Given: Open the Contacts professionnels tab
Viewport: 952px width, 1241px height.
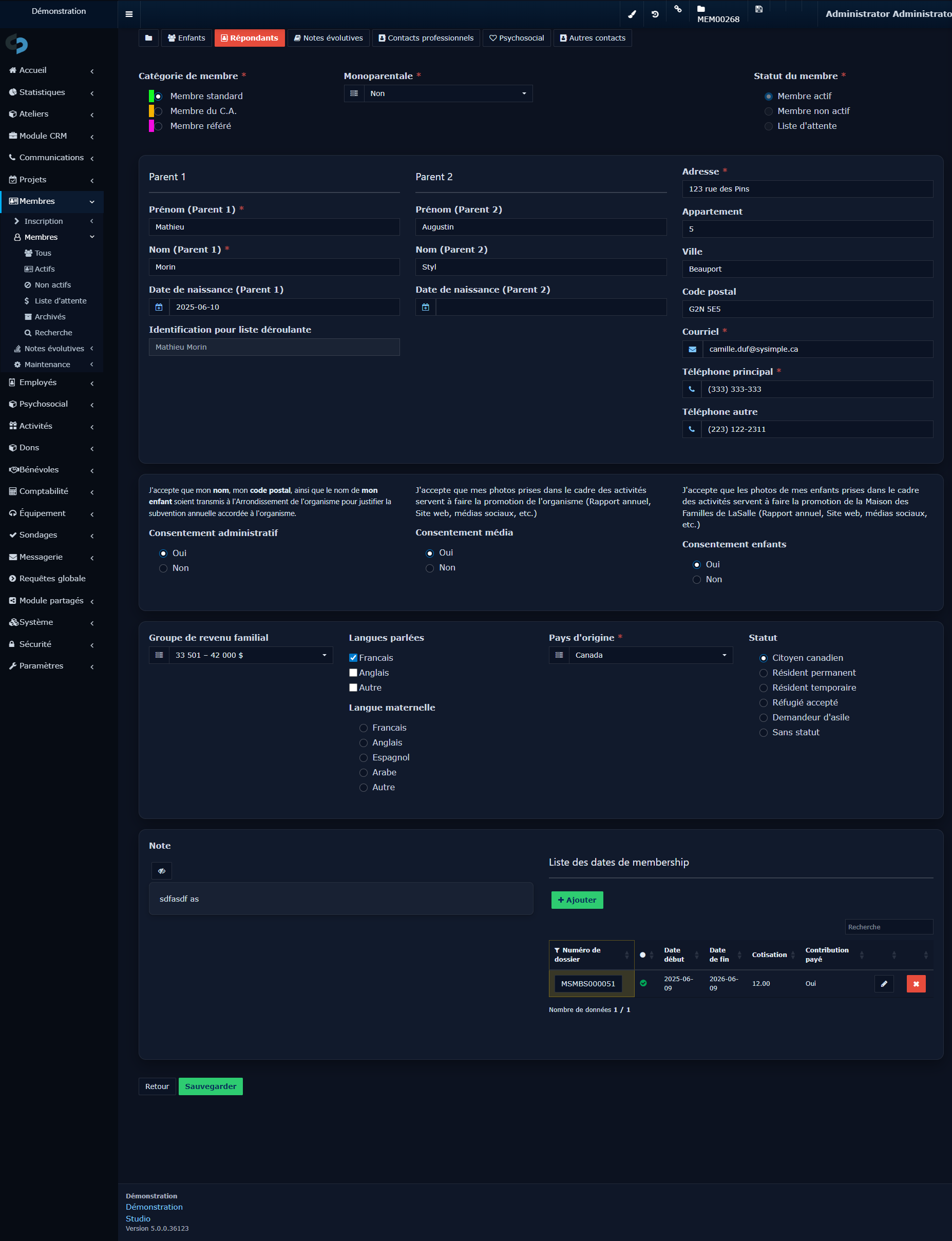Looking at the screenshot, I should [x=426, y=38].
